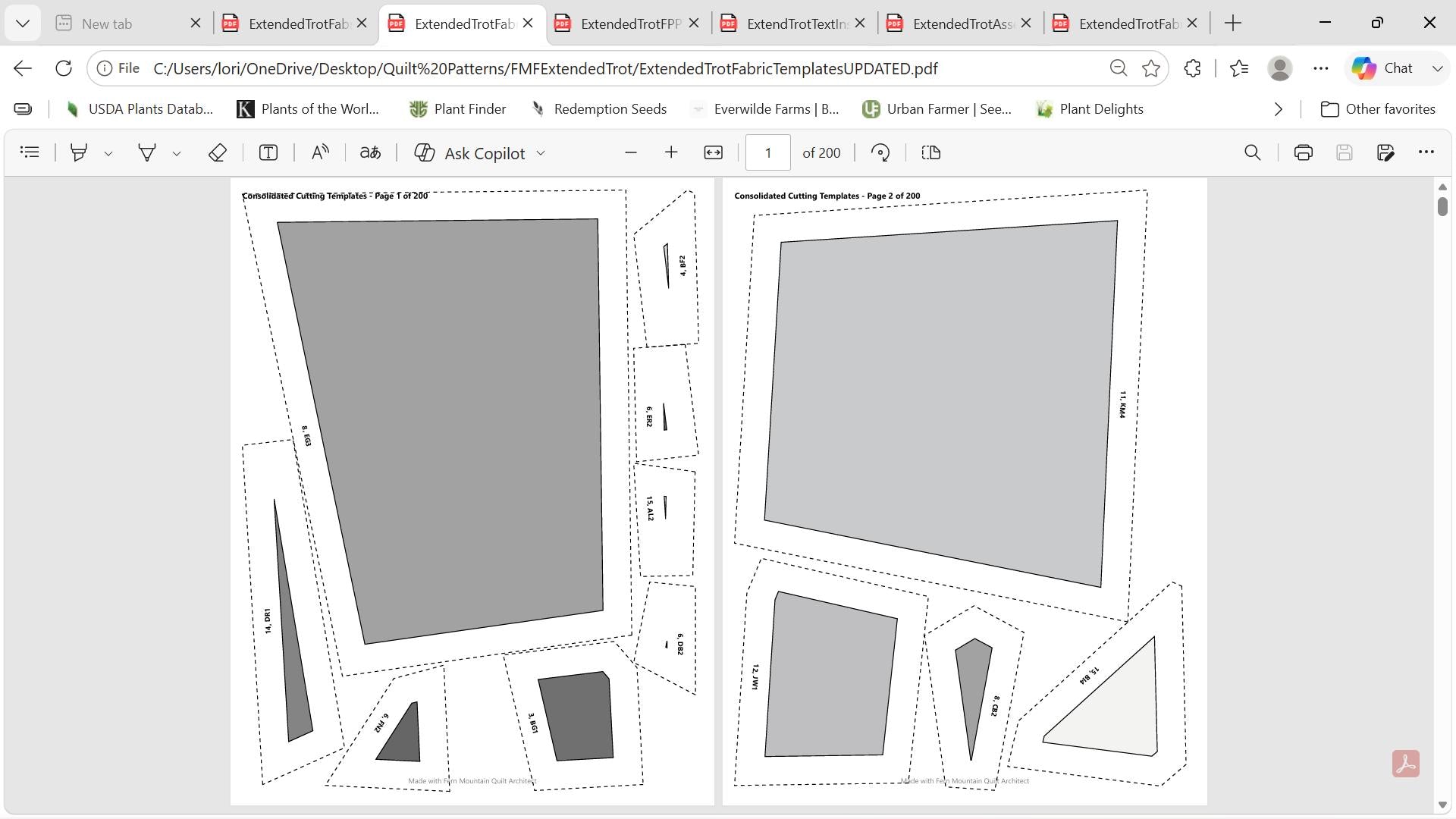This screenshot has width=1456, height=819.
Task: Click the address bar URL
Action: pos(545,68)
